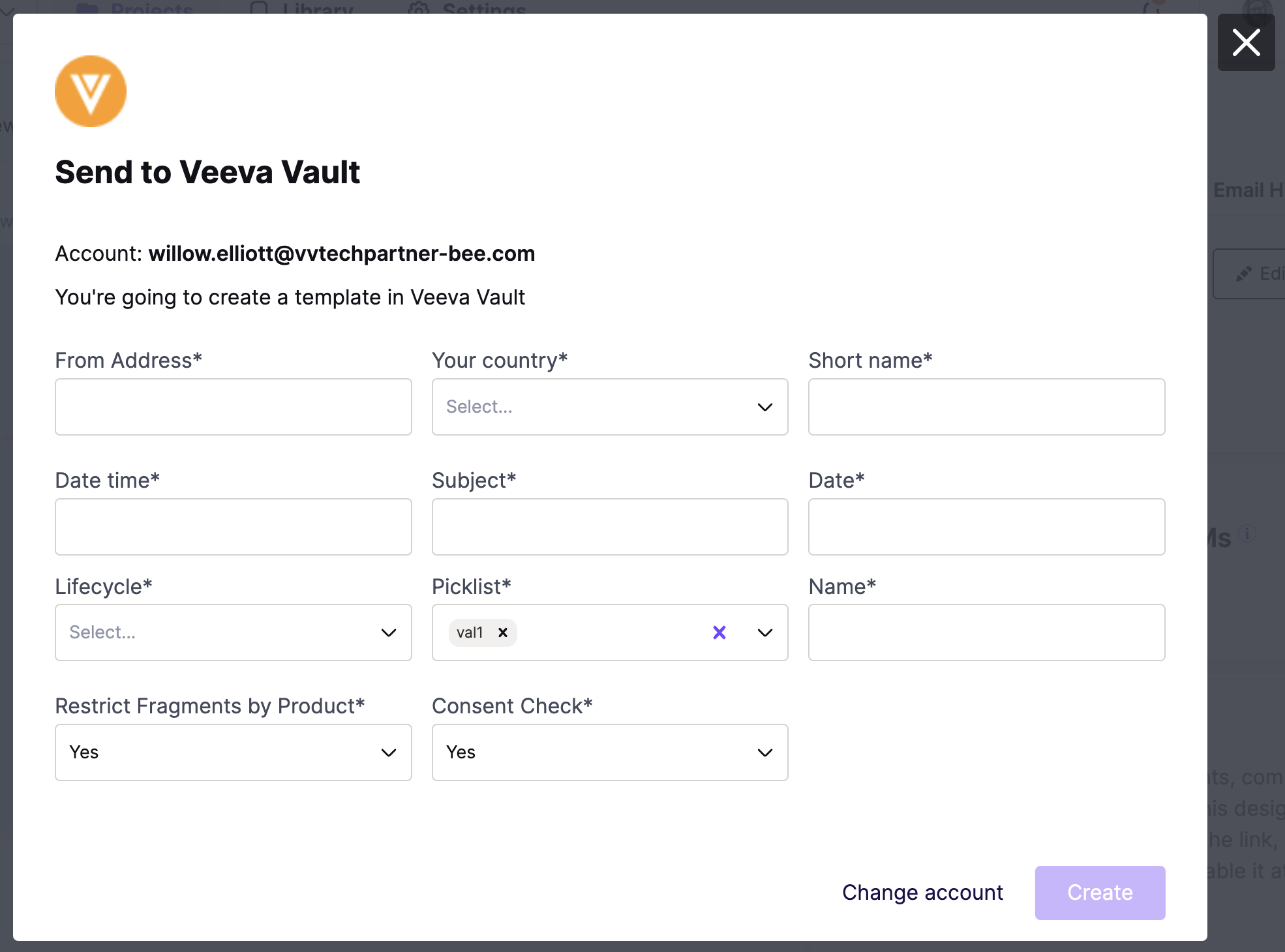Click into the Date field
Viewport: 1285px width, 952px height.
click(987, 527)
